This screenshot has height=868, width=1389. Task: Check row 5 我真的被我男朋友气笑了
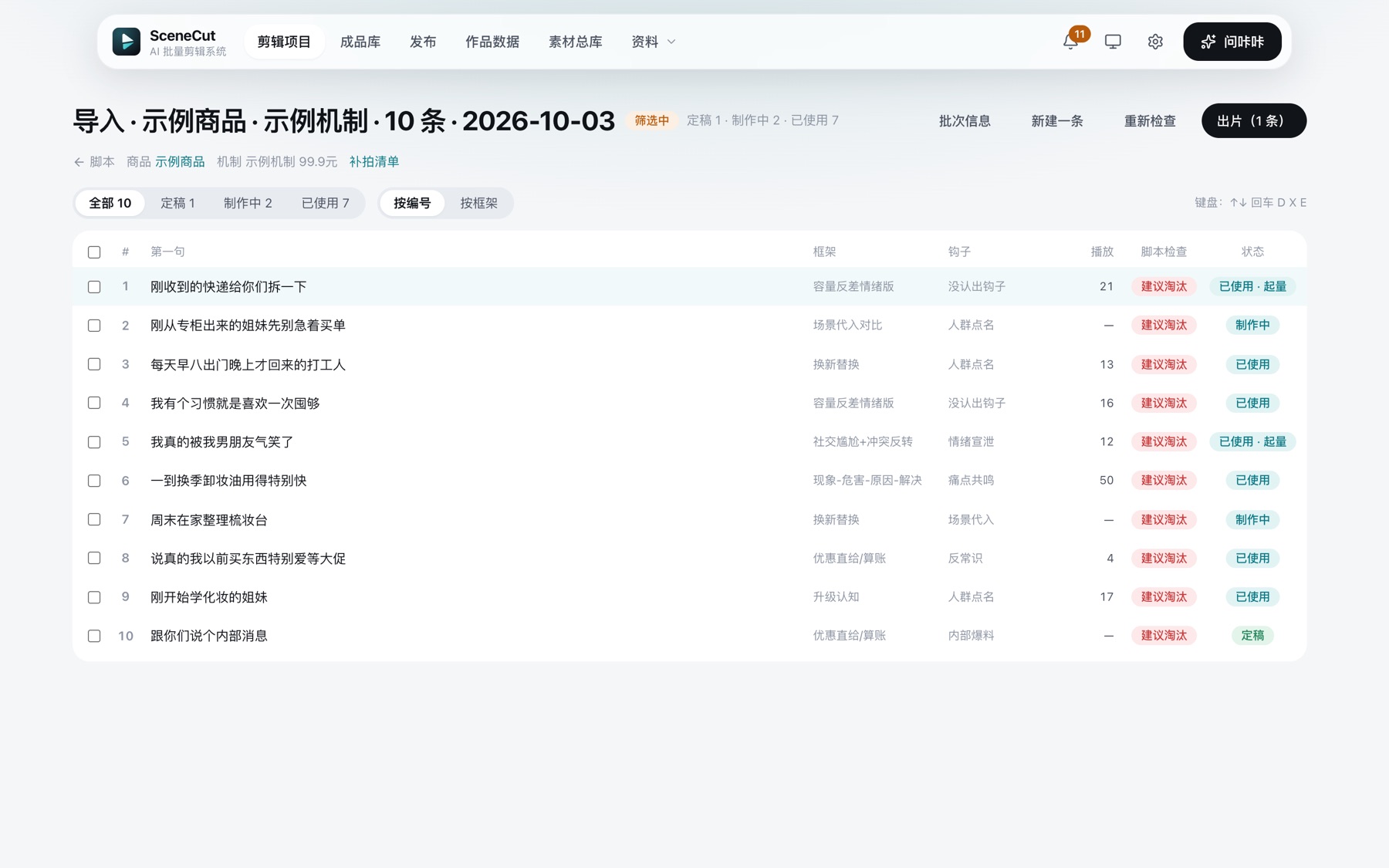(94, 442)
